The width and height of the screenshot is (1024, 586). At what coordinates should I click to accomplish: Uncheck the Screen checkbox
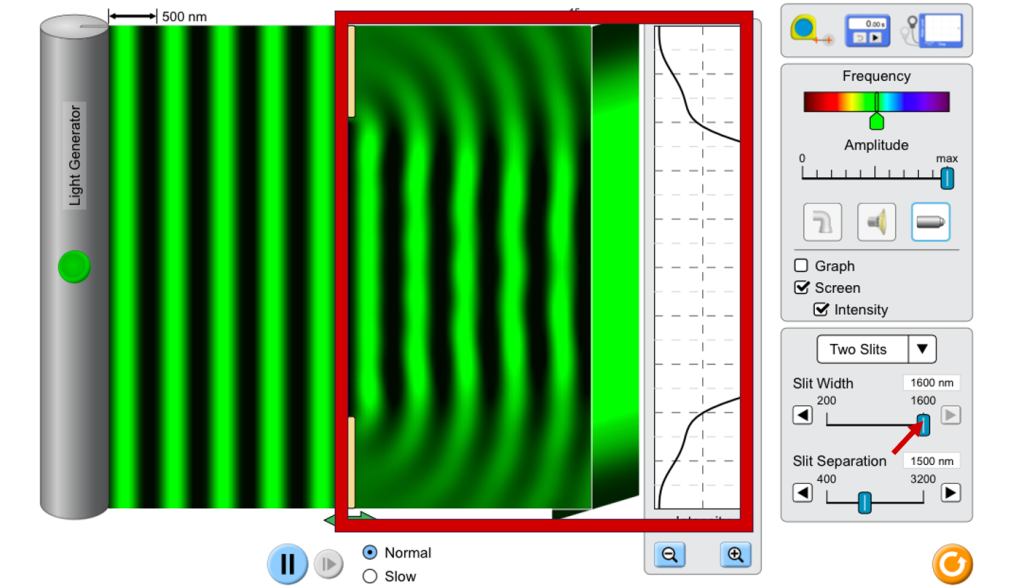click(801, 288)
